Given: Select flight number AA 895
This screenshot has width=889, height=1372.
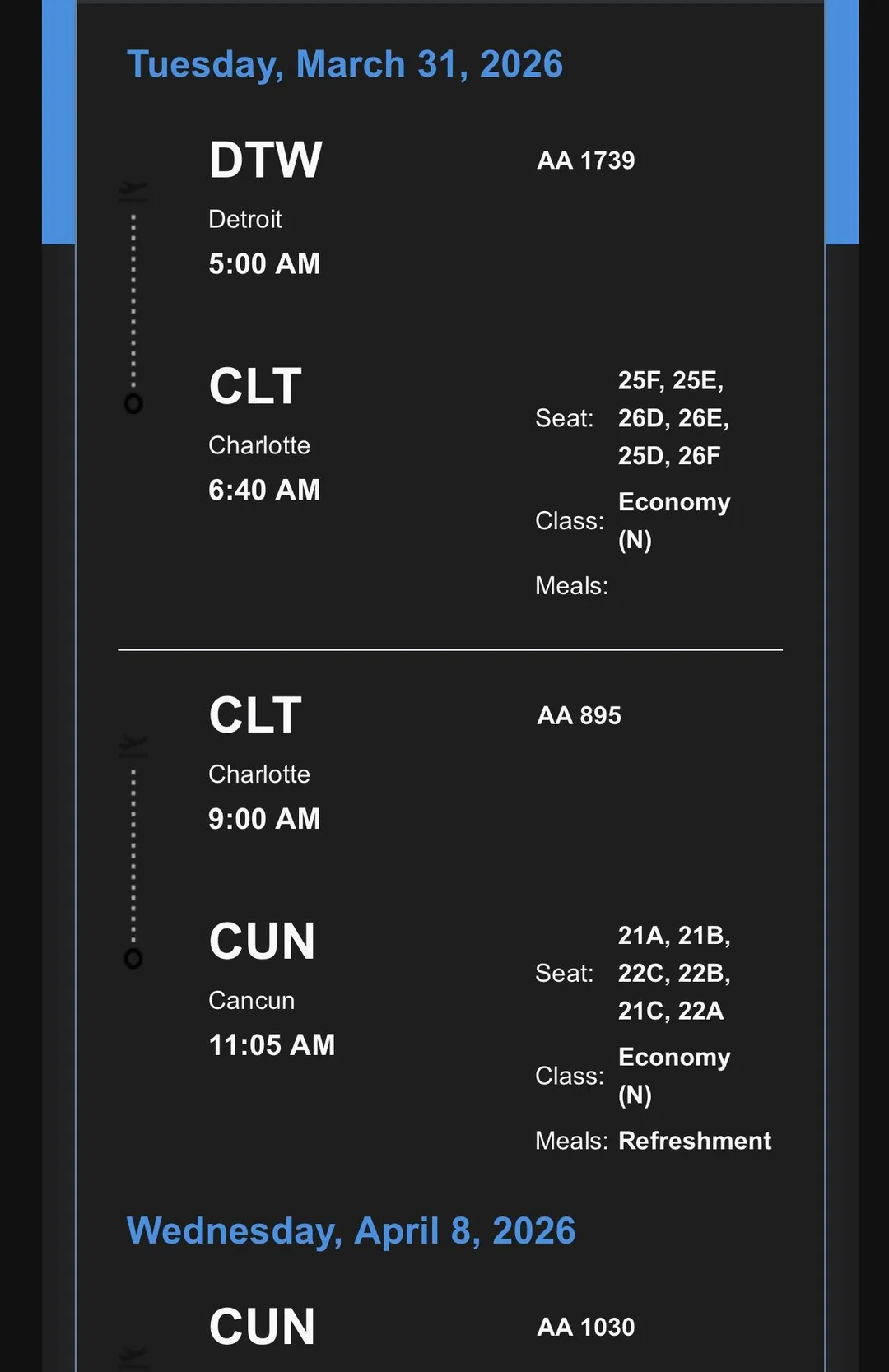Looking at the screenshot, I should (x=579, y=715).
